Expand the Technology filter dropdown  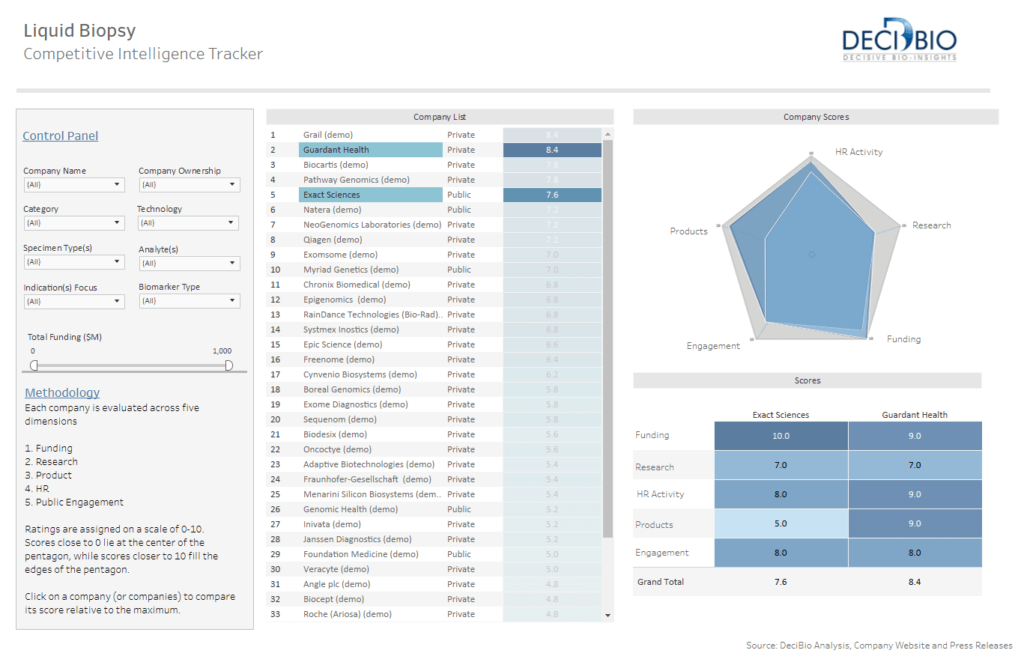point(188,223)
